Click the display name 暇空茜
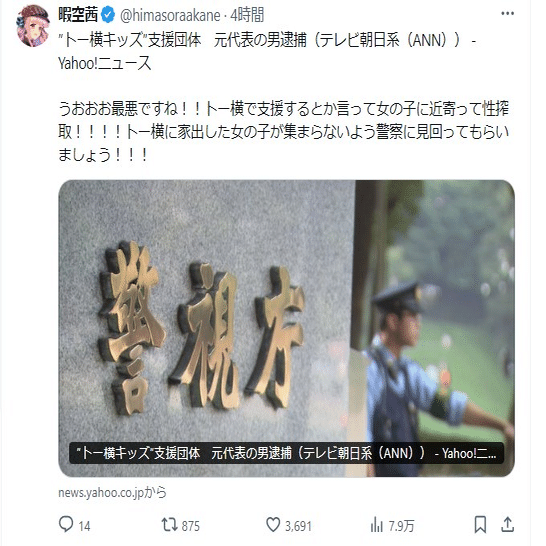Screen dimensions: 546x546 coord(78,15)
